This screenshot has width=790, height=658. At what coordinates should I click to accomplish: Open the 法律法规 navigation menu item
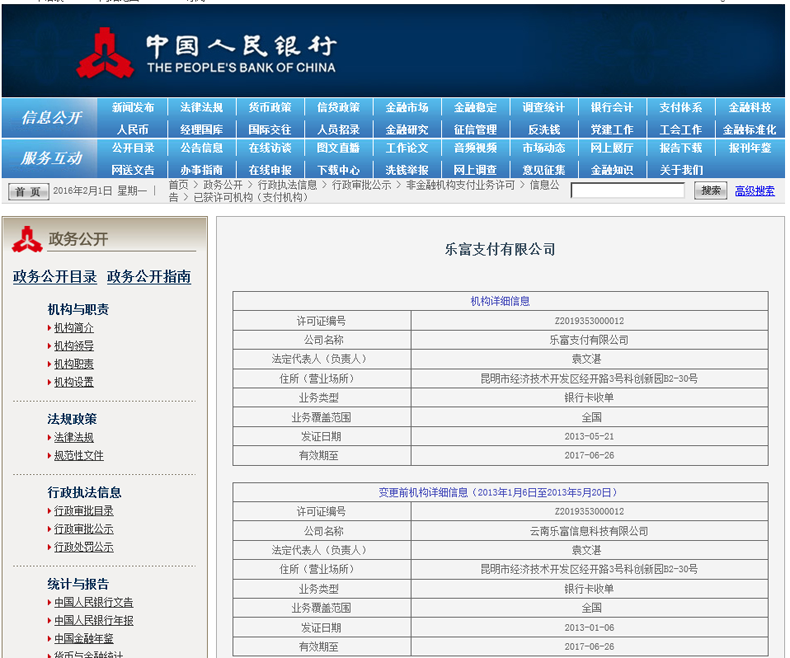tap(202, 107)
